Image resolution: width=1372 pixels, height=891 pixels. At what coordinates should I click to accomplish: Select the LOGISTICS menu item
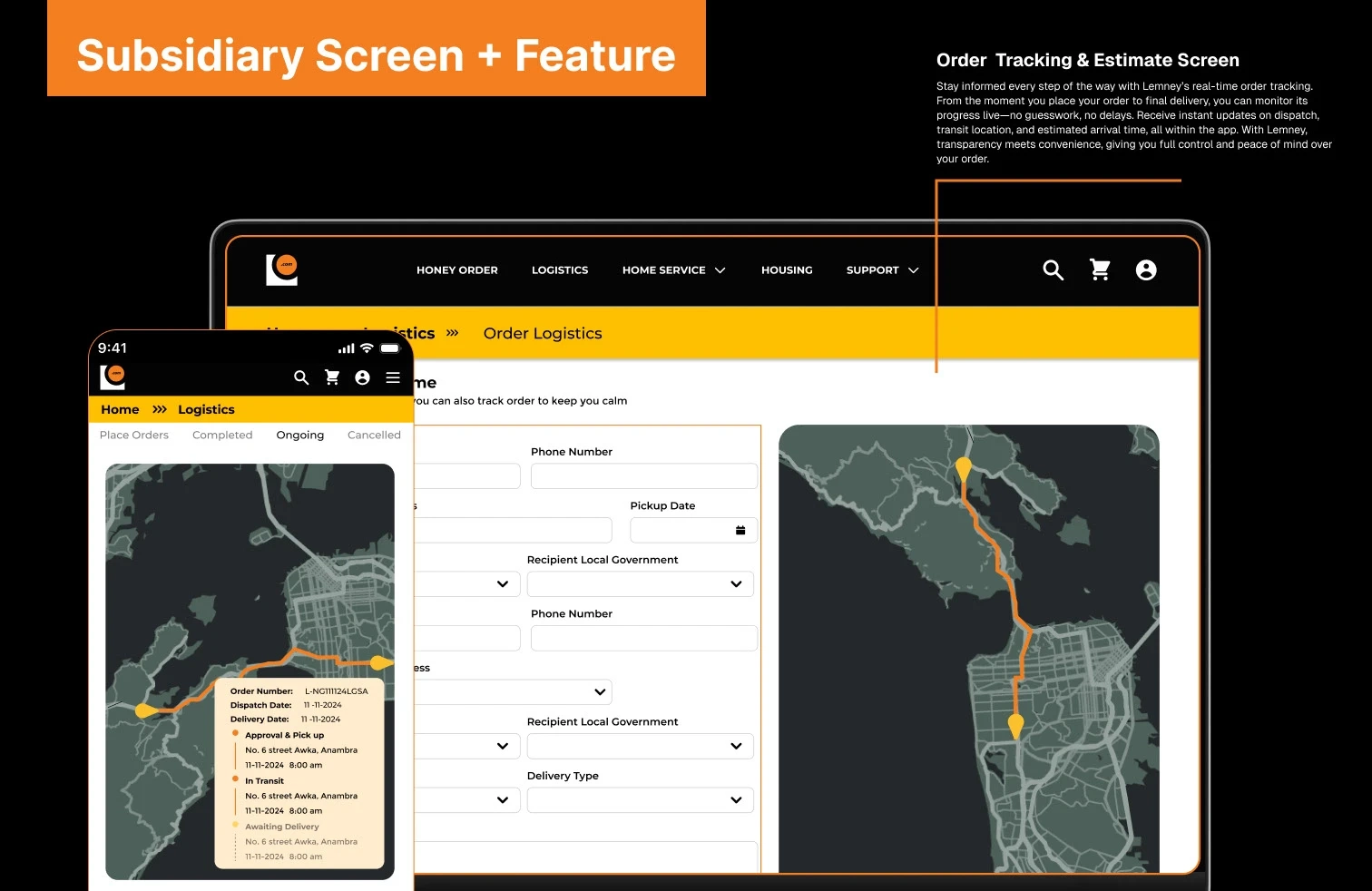[x=560, y=270]
